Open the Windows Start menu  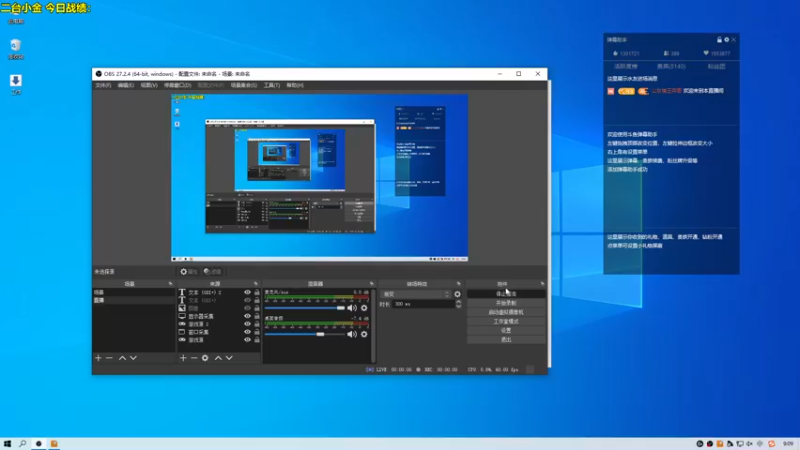(x=7, y=444)
